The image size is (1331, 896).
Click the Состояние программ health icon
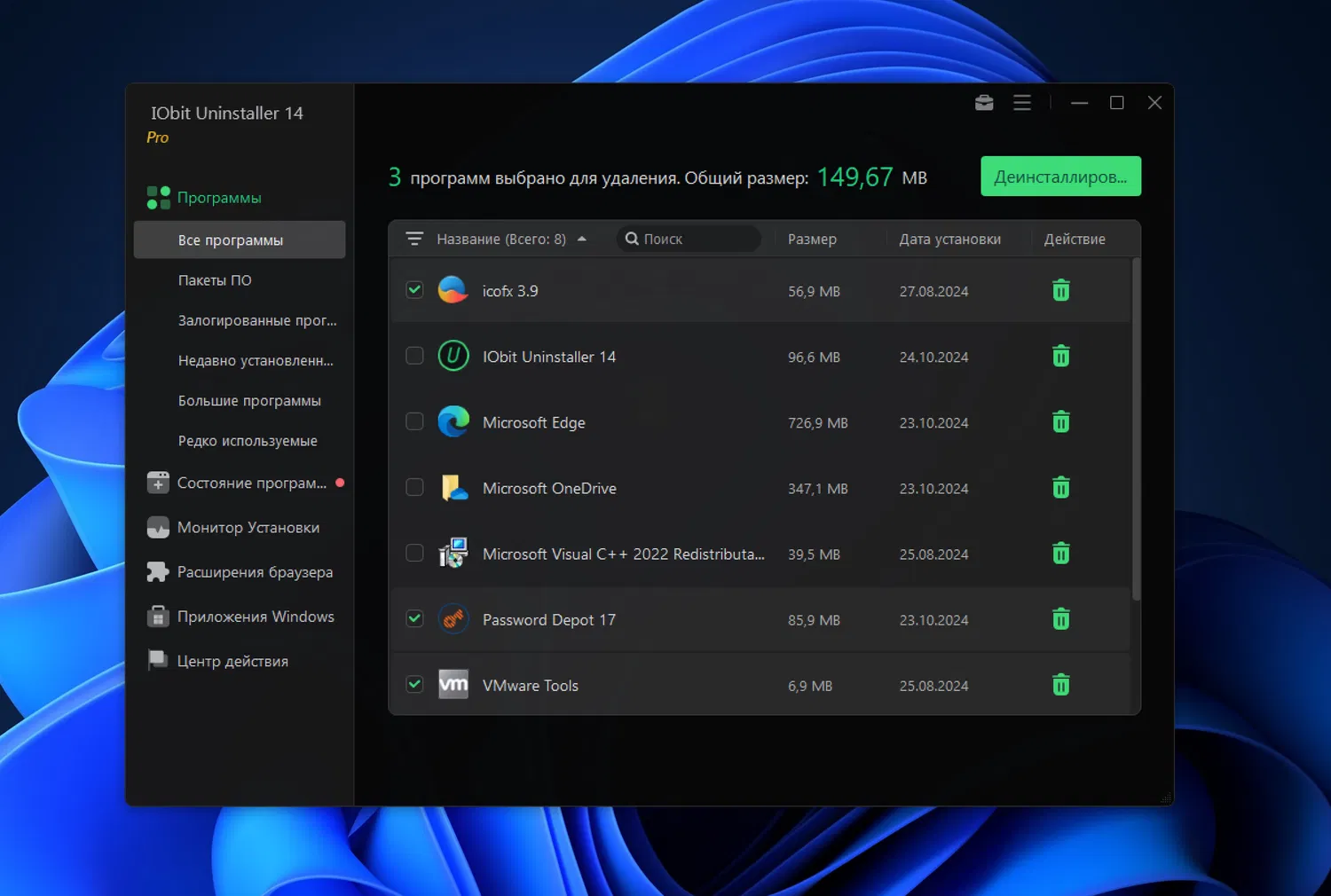(x=158, y=483)
